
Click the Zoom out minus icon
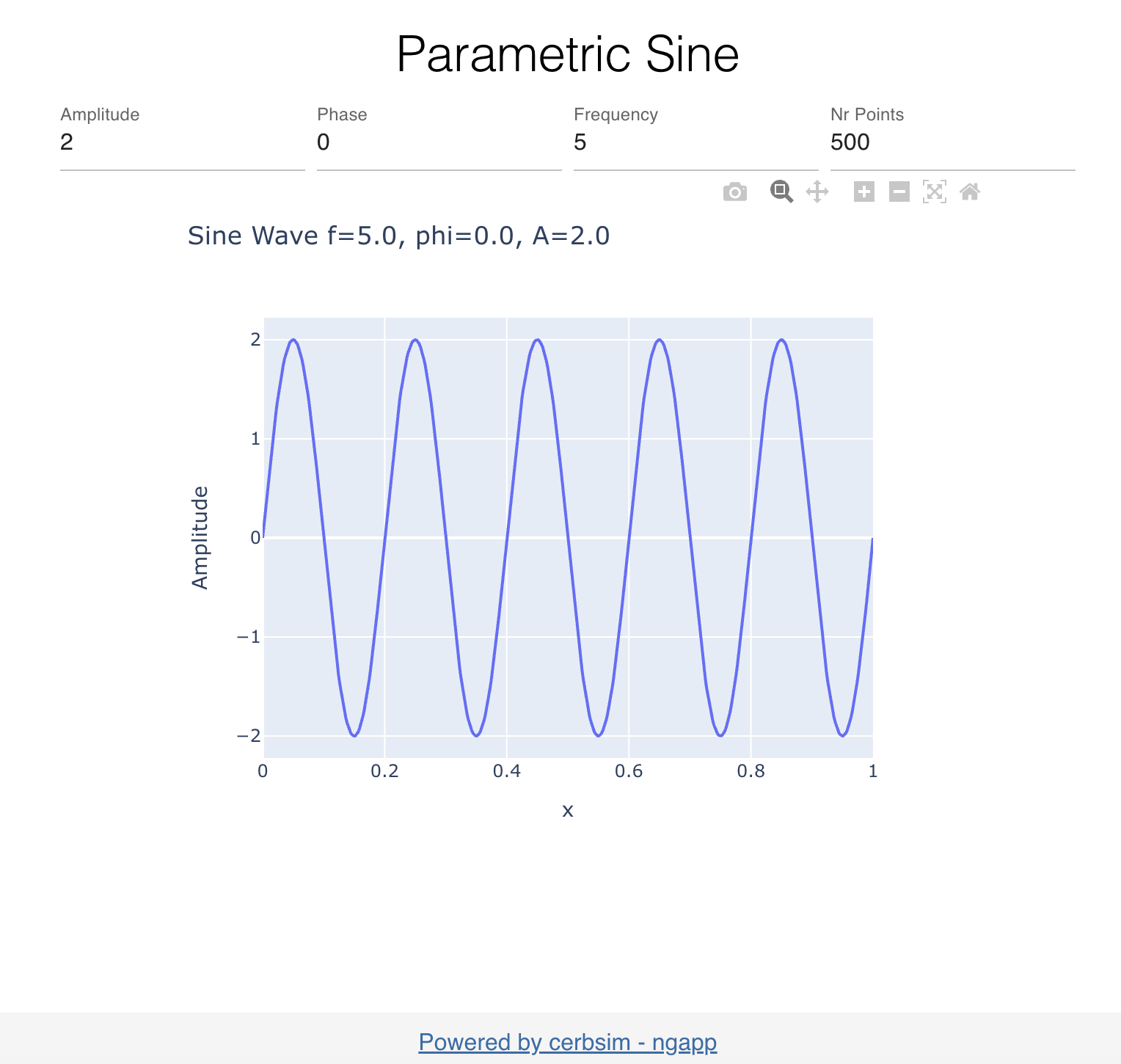pos(899,192)
